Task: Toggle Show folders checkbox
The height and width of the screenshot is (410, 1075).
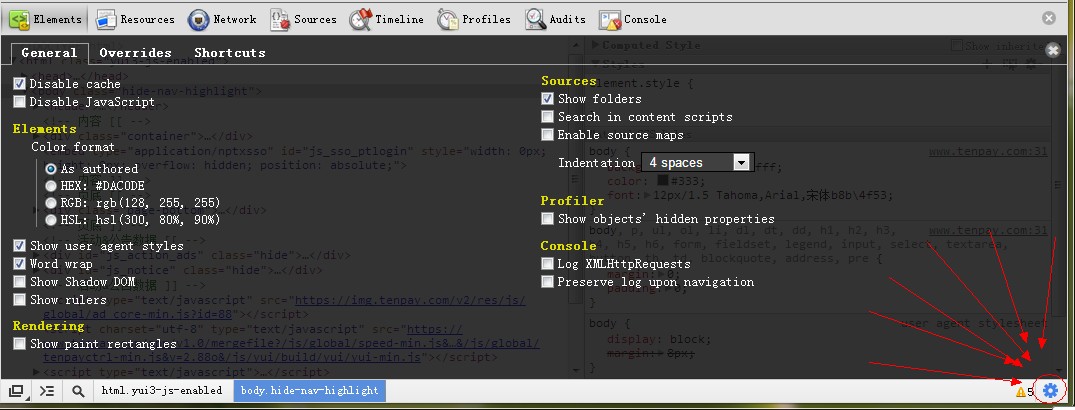Action: [x=547, y=99]
